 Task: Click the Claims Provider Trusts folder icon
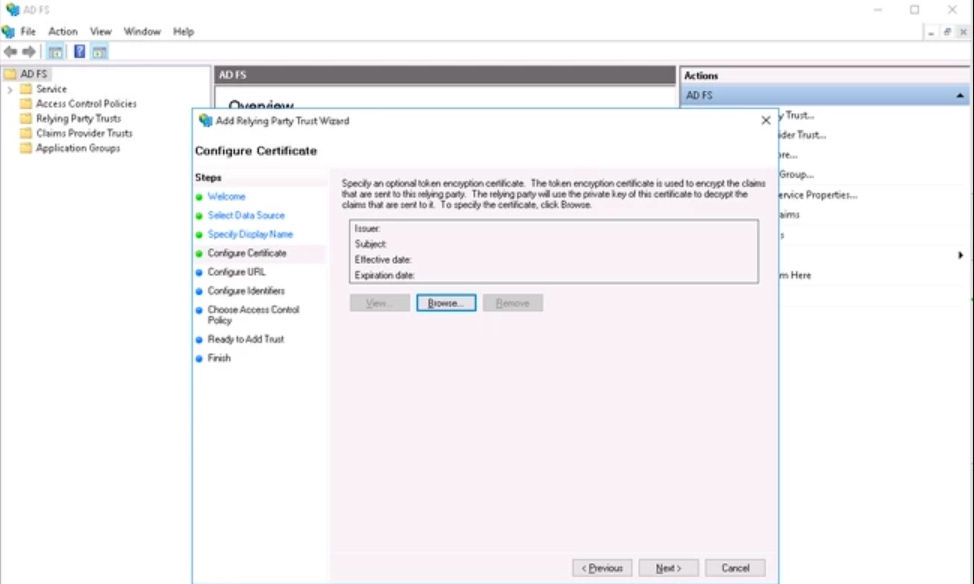pos(26,133)
